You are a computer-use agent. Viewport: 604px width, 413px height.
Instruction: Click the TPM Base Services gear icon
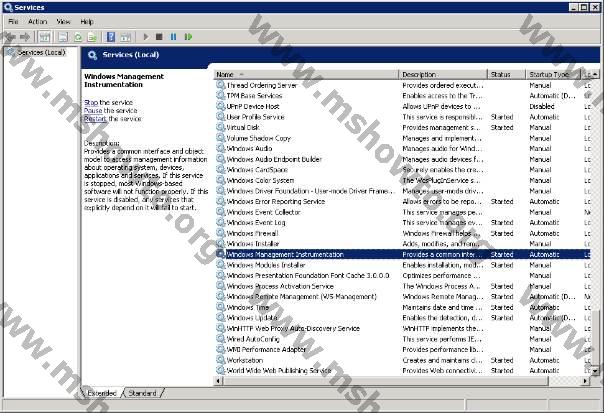point(220,96)
